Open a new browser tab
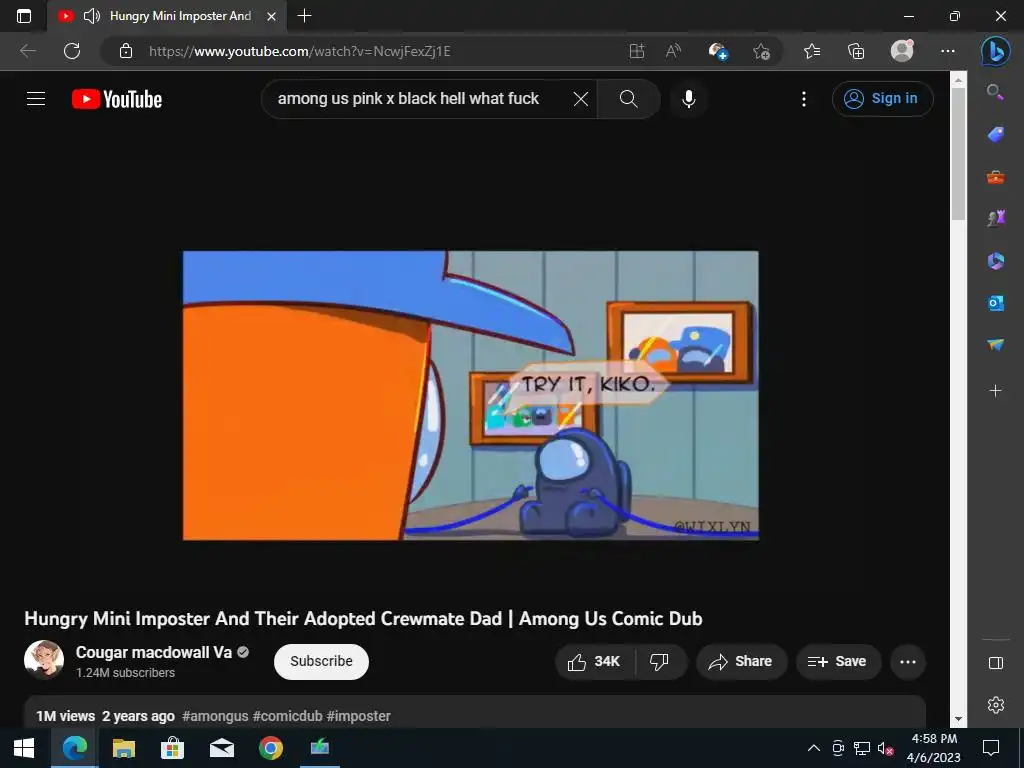The height and width of the screenshot is (768, 1024). (x=304, y=16)
